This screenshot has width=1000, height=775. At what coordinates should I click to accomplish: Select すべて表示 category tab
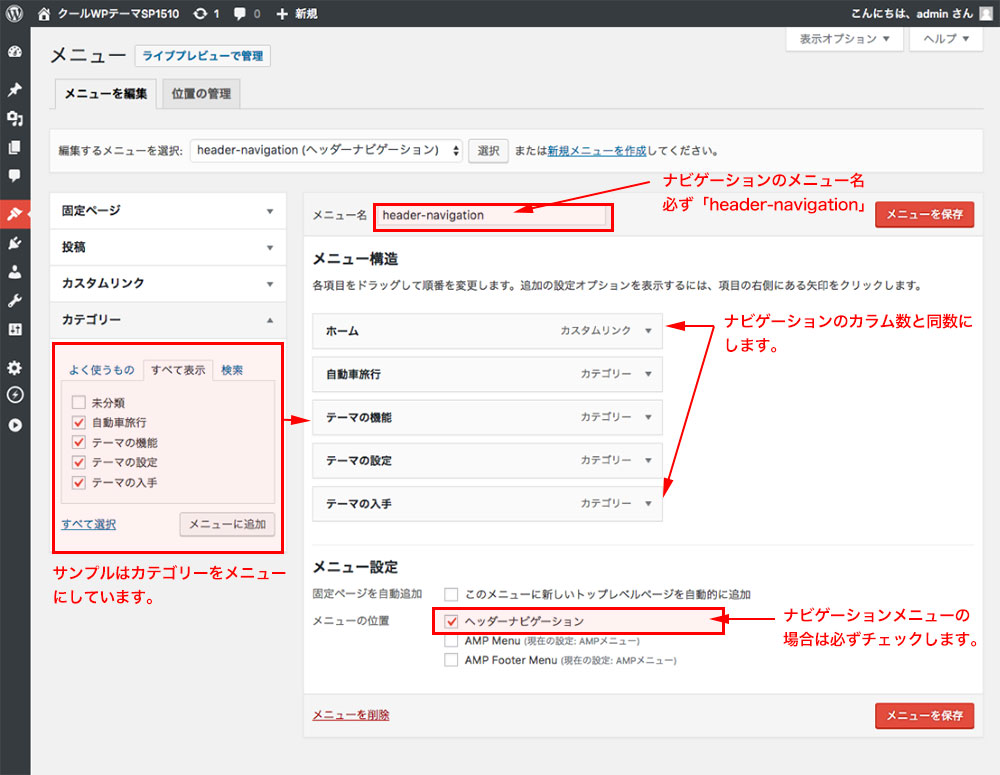click(178, 371)
